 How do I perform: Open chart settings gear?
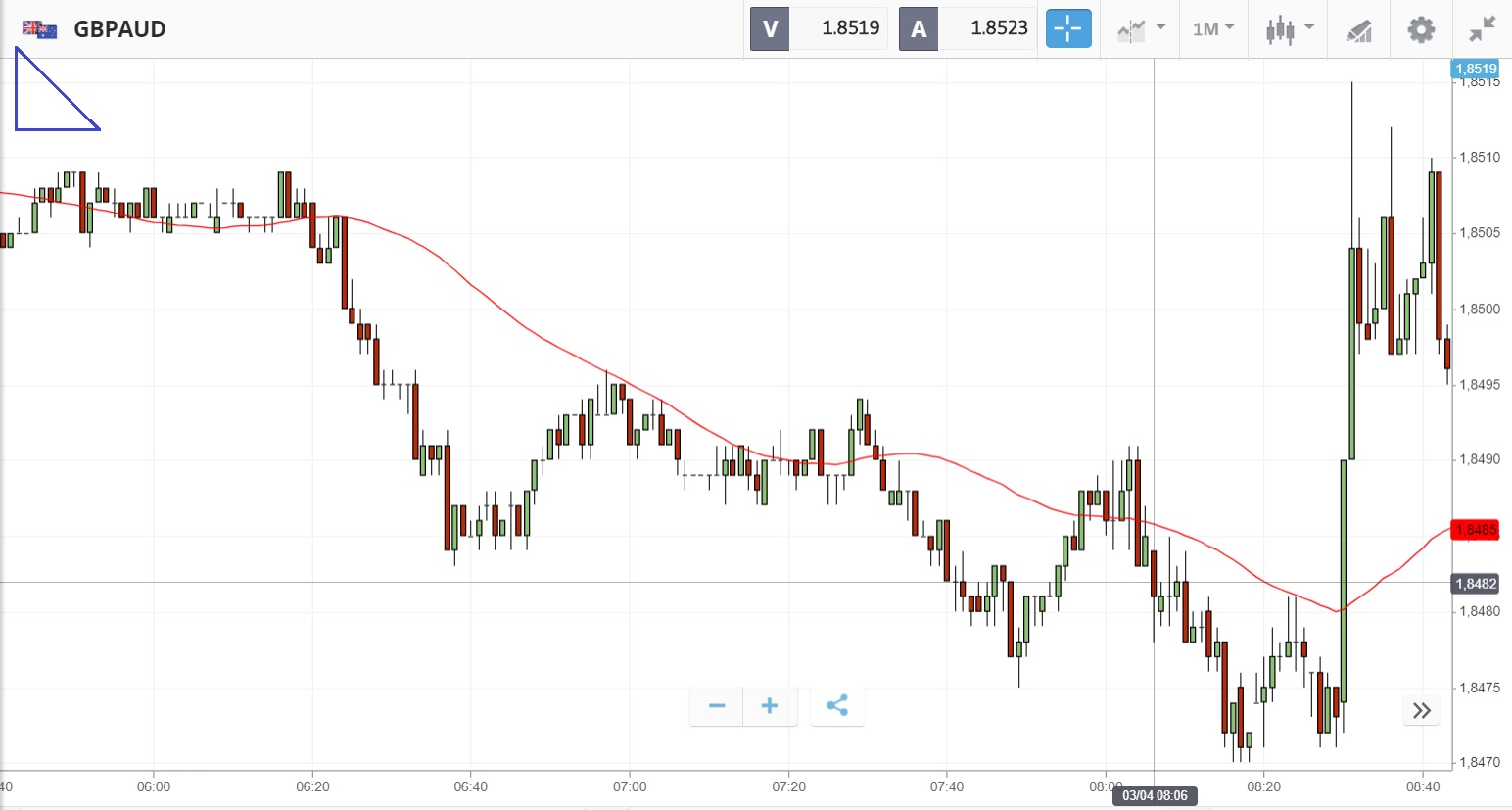tap(1421, 29)
